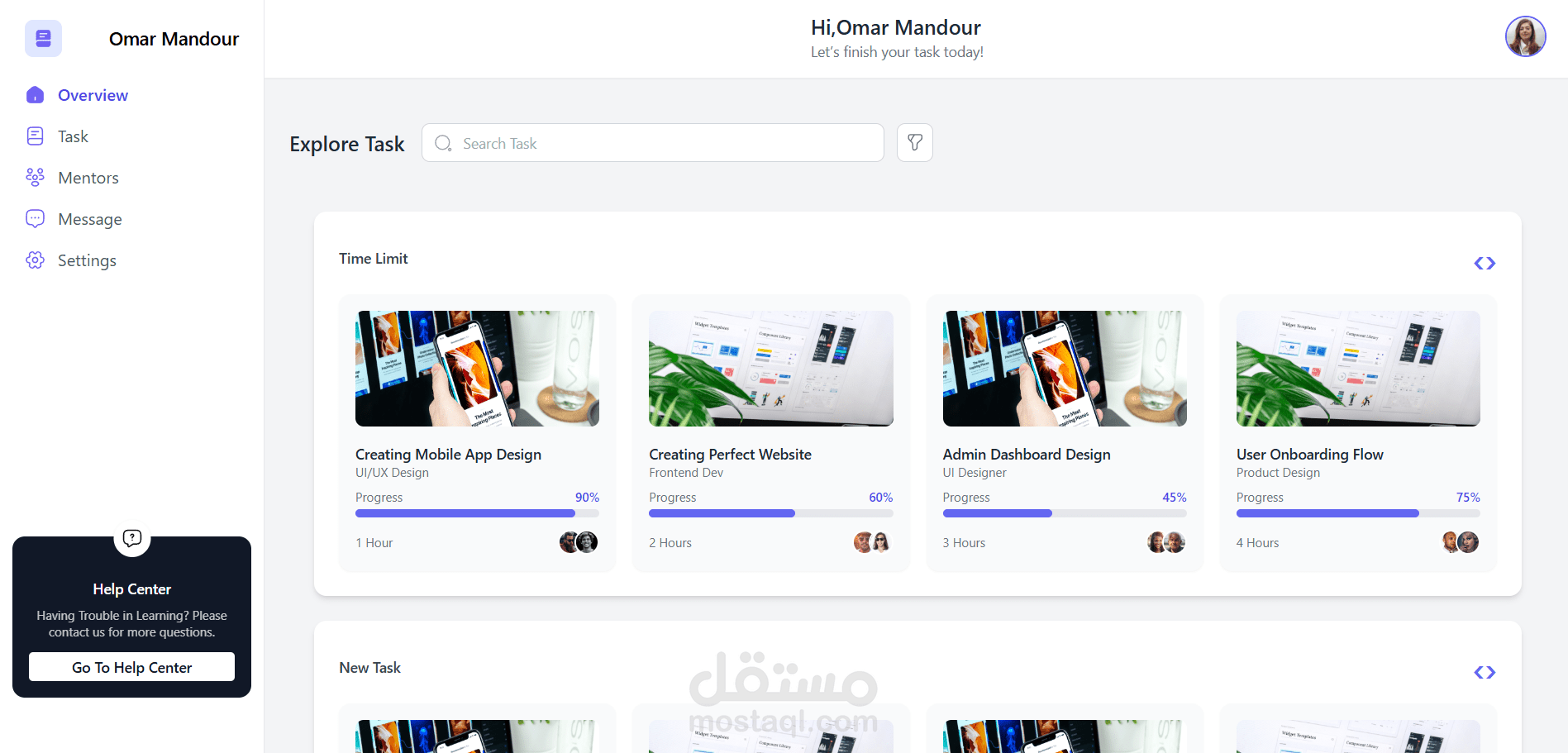The width and height of the screenshot is (1568, 753).
Task: Click the 90% progress value
Action: point(587,498)
